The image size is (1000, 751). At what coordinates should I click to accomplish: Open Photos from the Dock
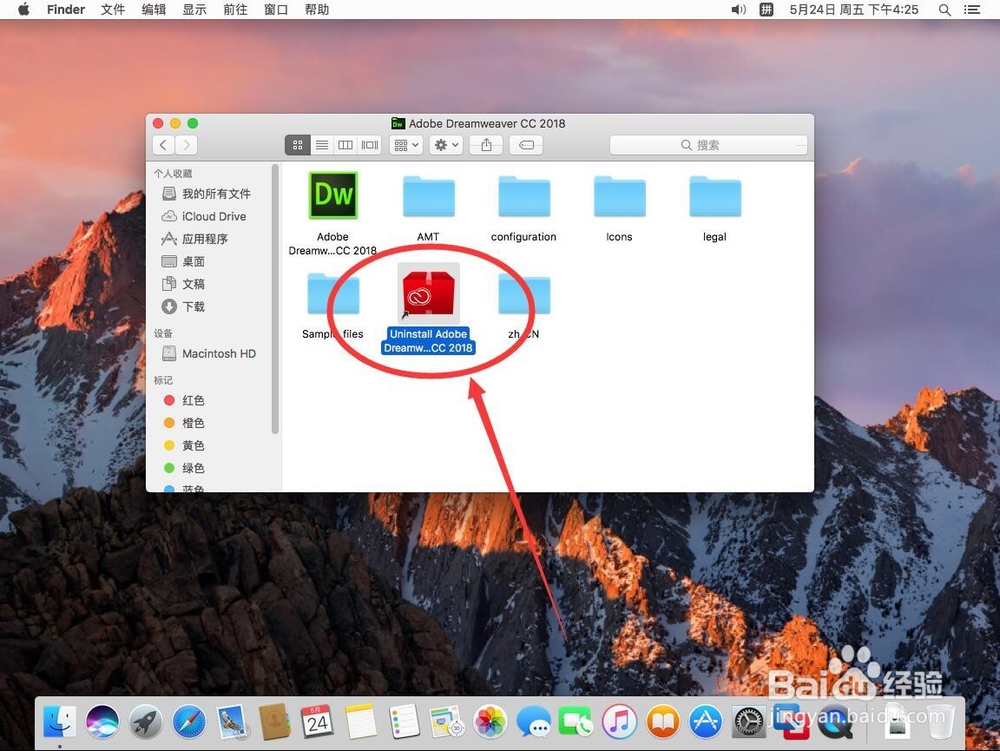coord(490,722)
